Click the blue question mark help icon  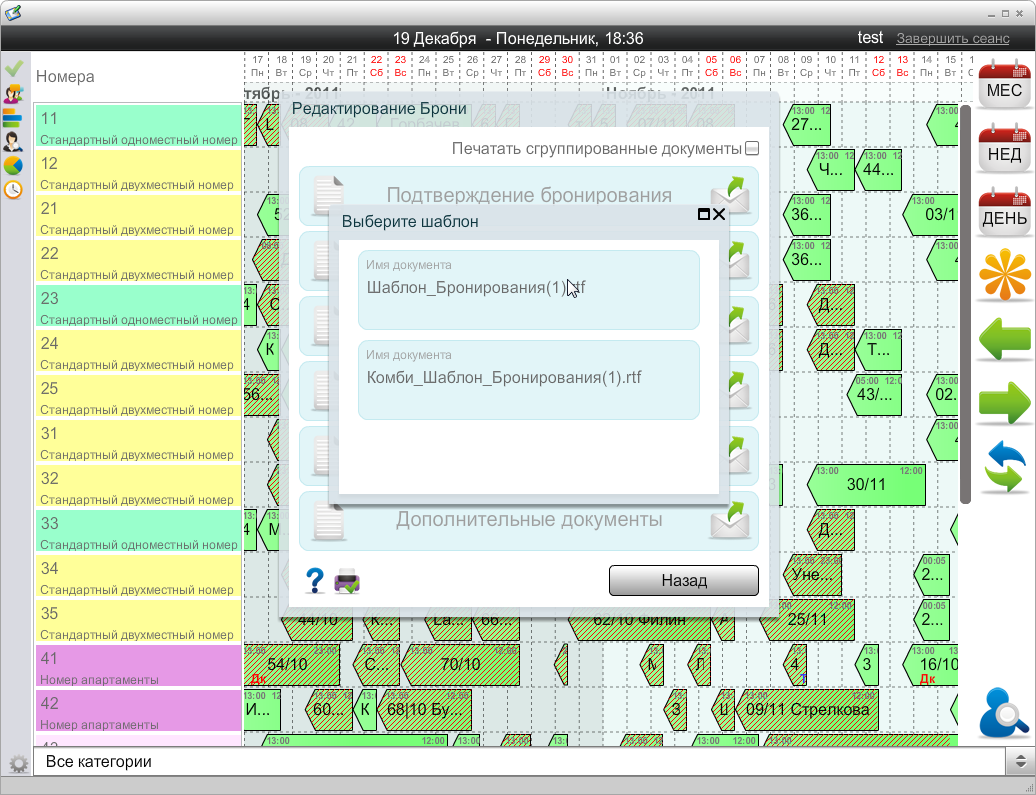pos(314,580)
